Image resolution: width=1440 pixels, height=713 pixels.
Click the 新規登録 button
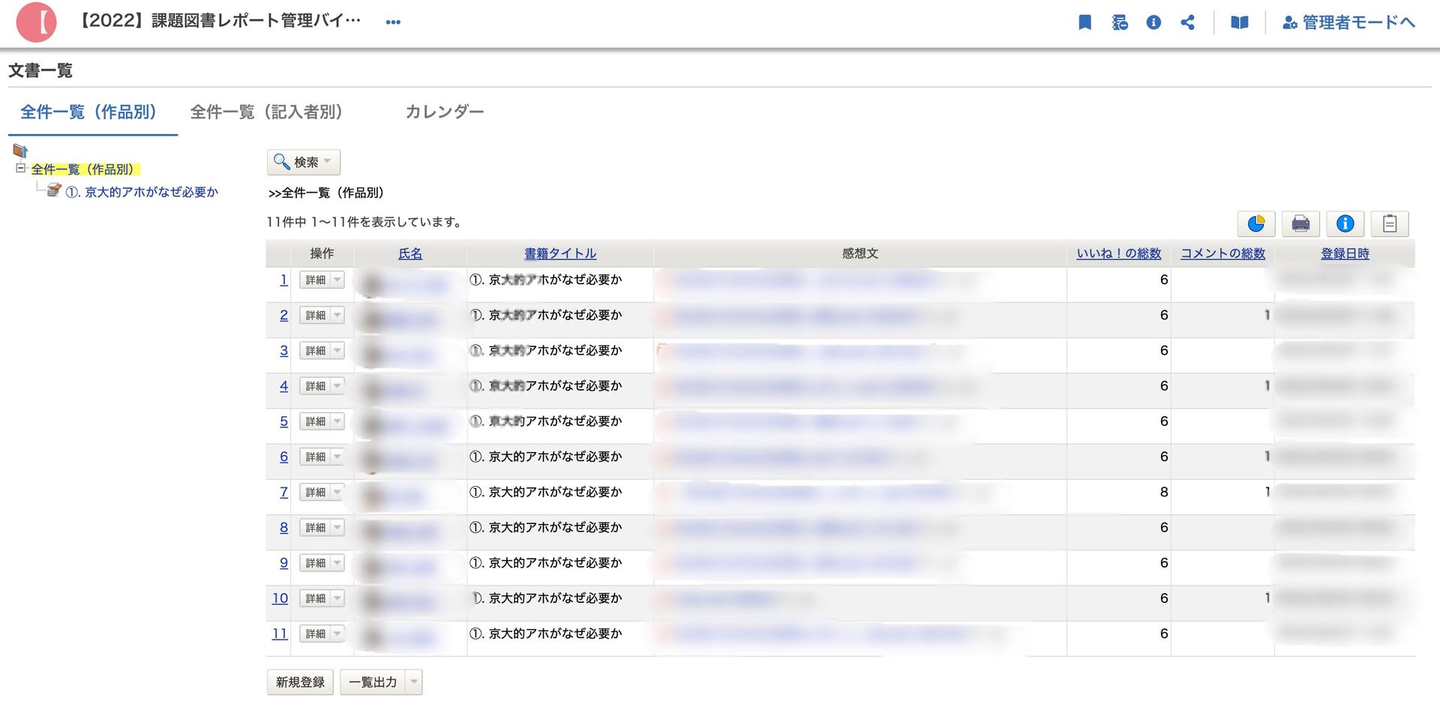(300, 682)
